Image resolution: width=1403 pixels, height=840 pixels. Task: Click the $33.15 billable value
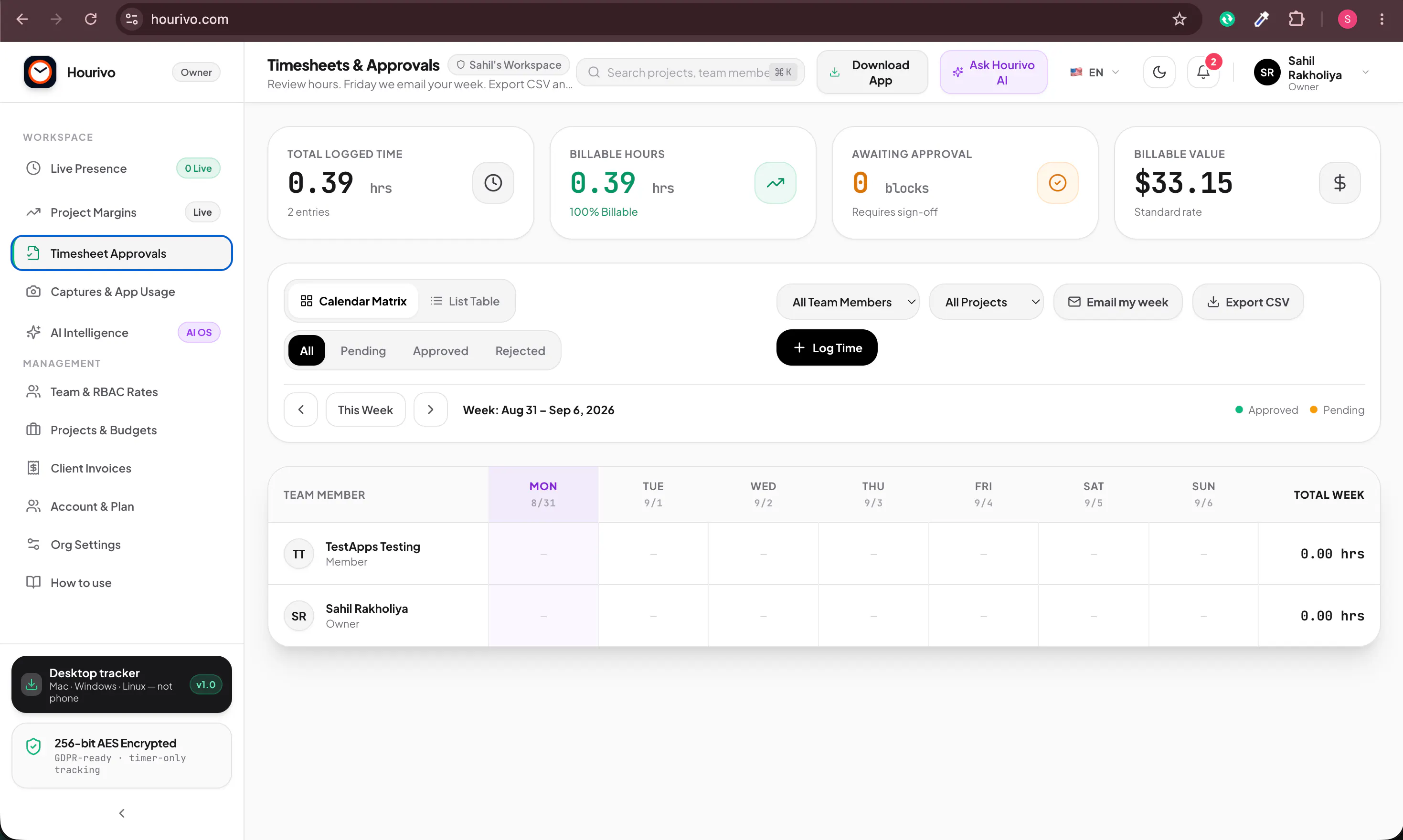1183,183
